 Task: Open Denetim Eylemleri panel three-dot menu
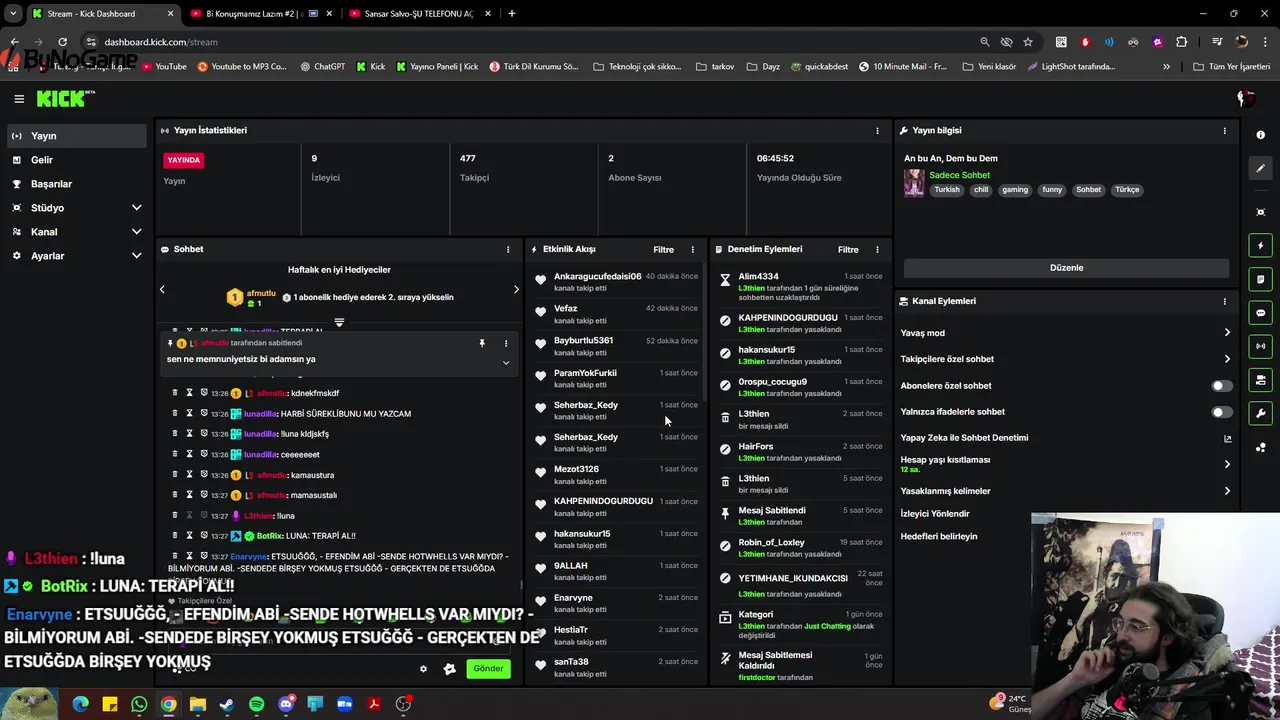pos(877,249)
